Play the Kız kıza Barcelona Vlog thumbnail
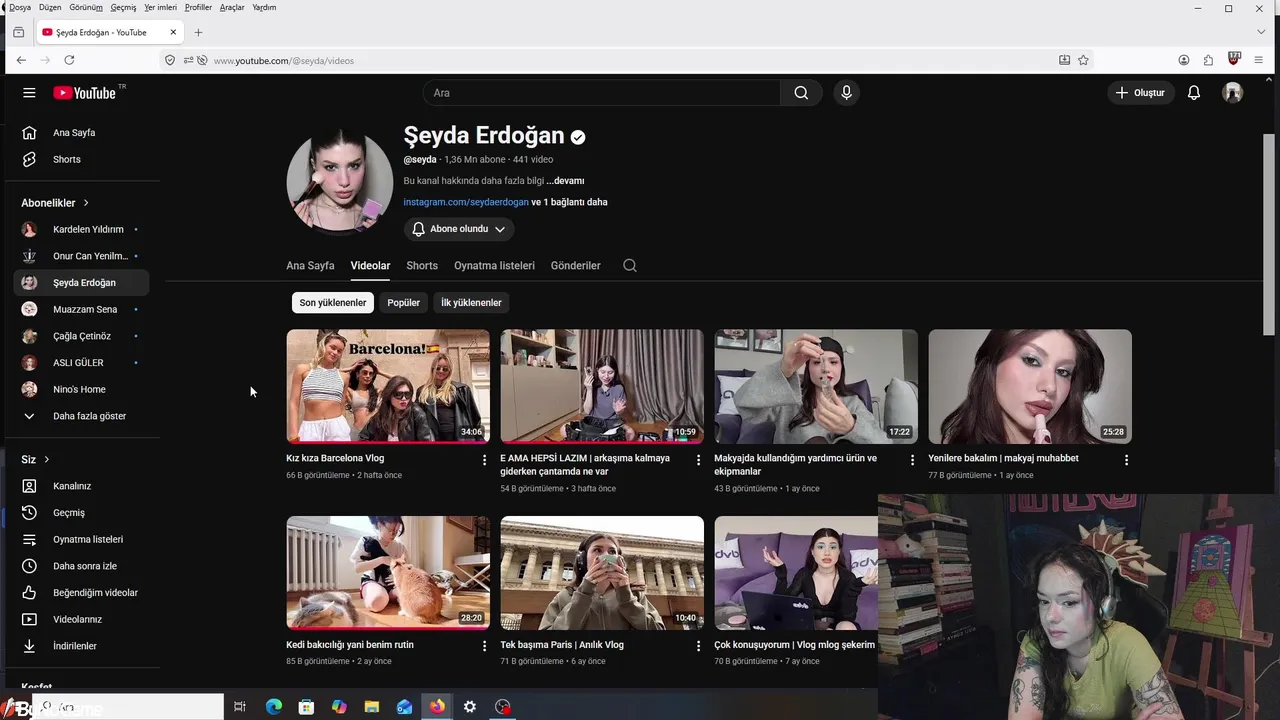 (388, 386)
